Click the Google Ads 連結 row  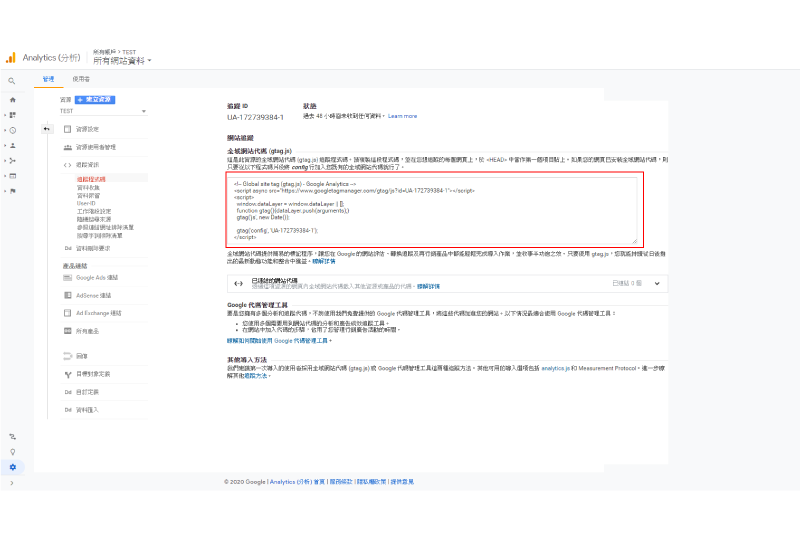(x=104, y=277)
